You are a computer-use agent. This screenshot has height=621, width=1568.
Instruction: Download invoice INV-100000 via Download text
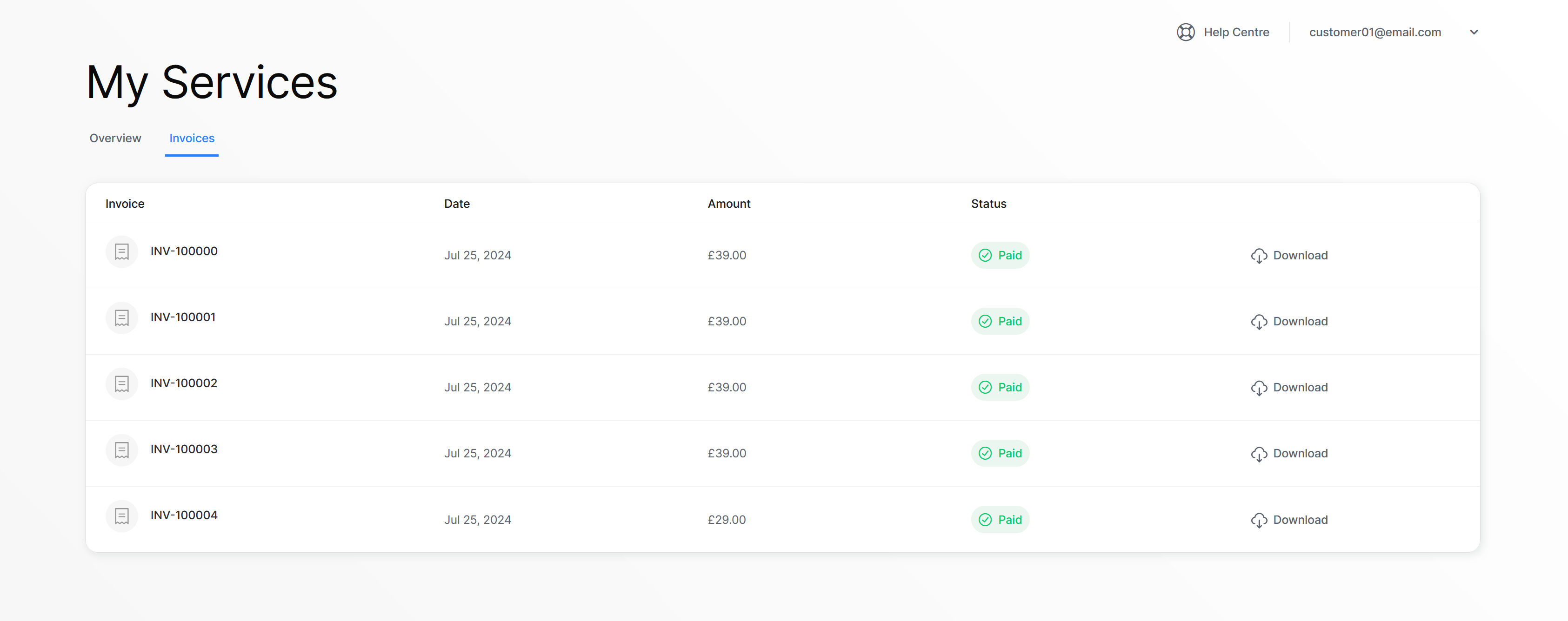tap(1300, 256)
